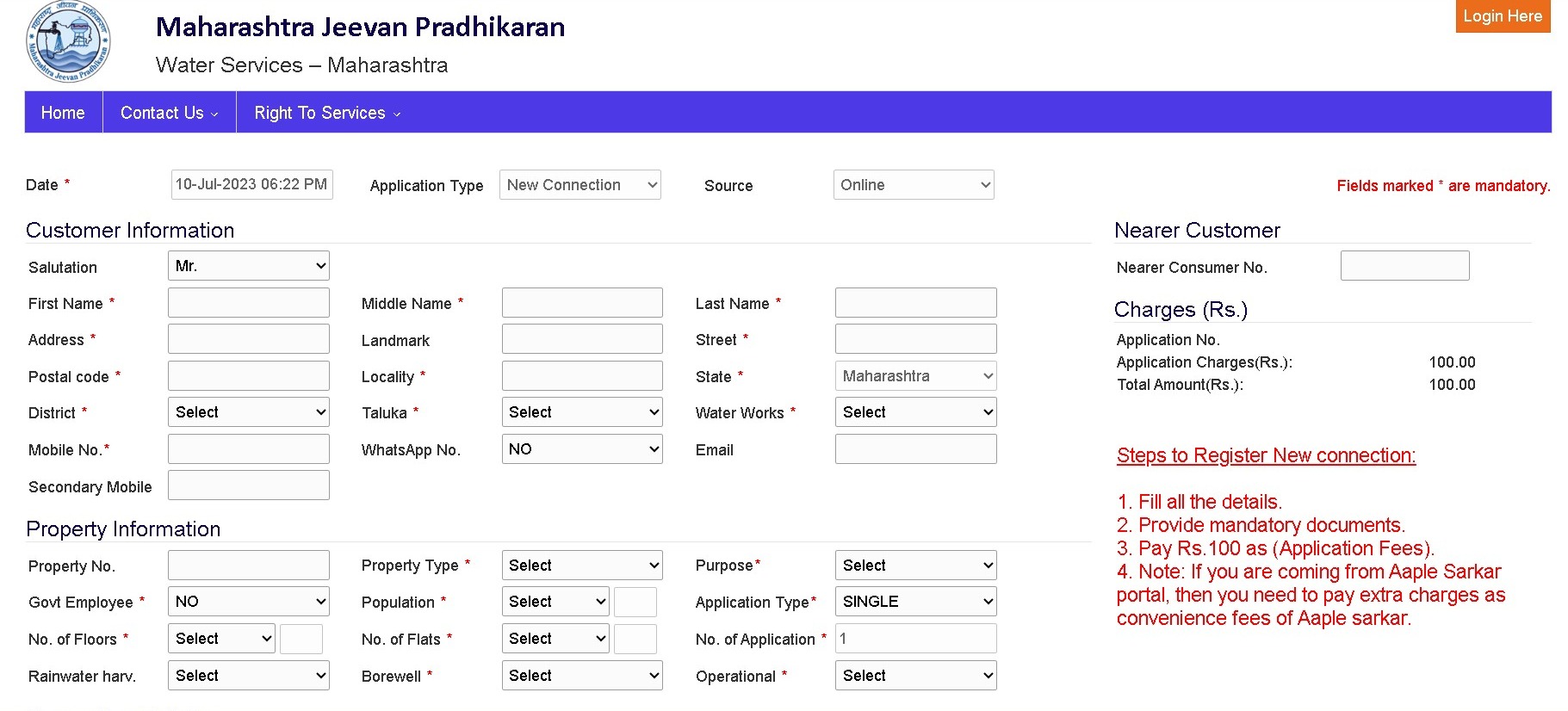Click the First Name input field
1568x711 pixels.
point(249,303)
